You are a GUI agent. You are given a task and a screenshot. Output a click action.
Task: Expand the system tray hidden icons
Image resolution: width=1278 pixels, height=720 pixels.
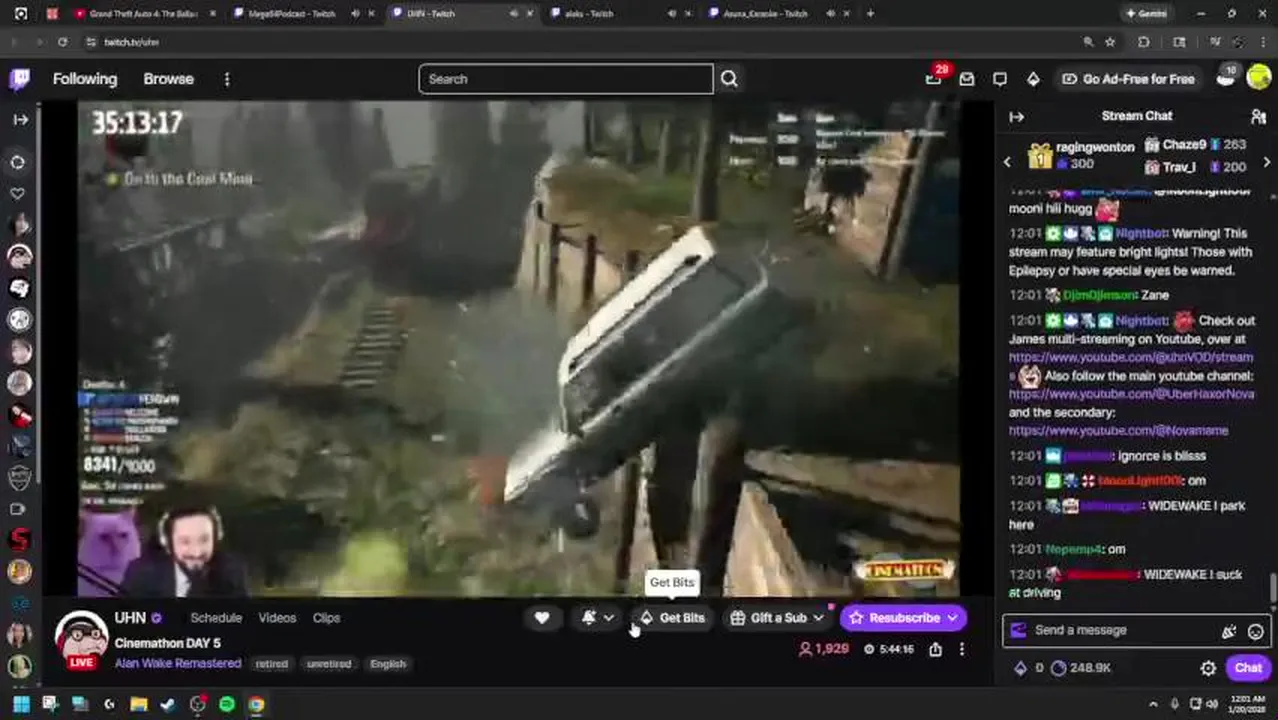click(x=1153, y=704)
